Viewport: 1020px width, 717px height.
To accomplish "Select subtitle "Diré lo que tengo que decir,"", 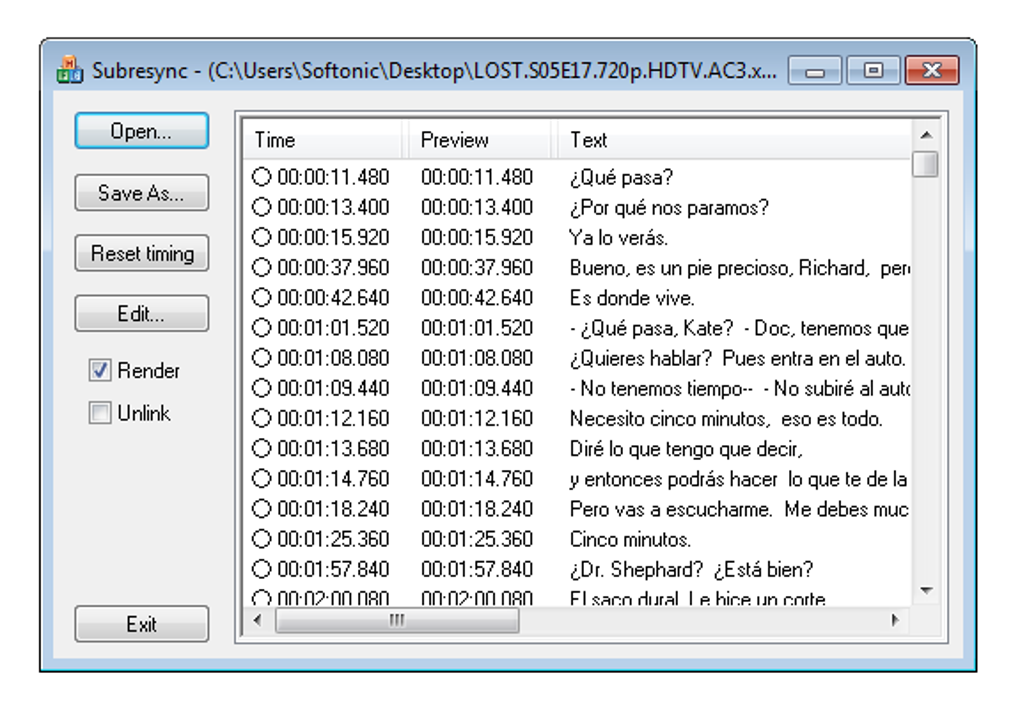I will [686, 449].
